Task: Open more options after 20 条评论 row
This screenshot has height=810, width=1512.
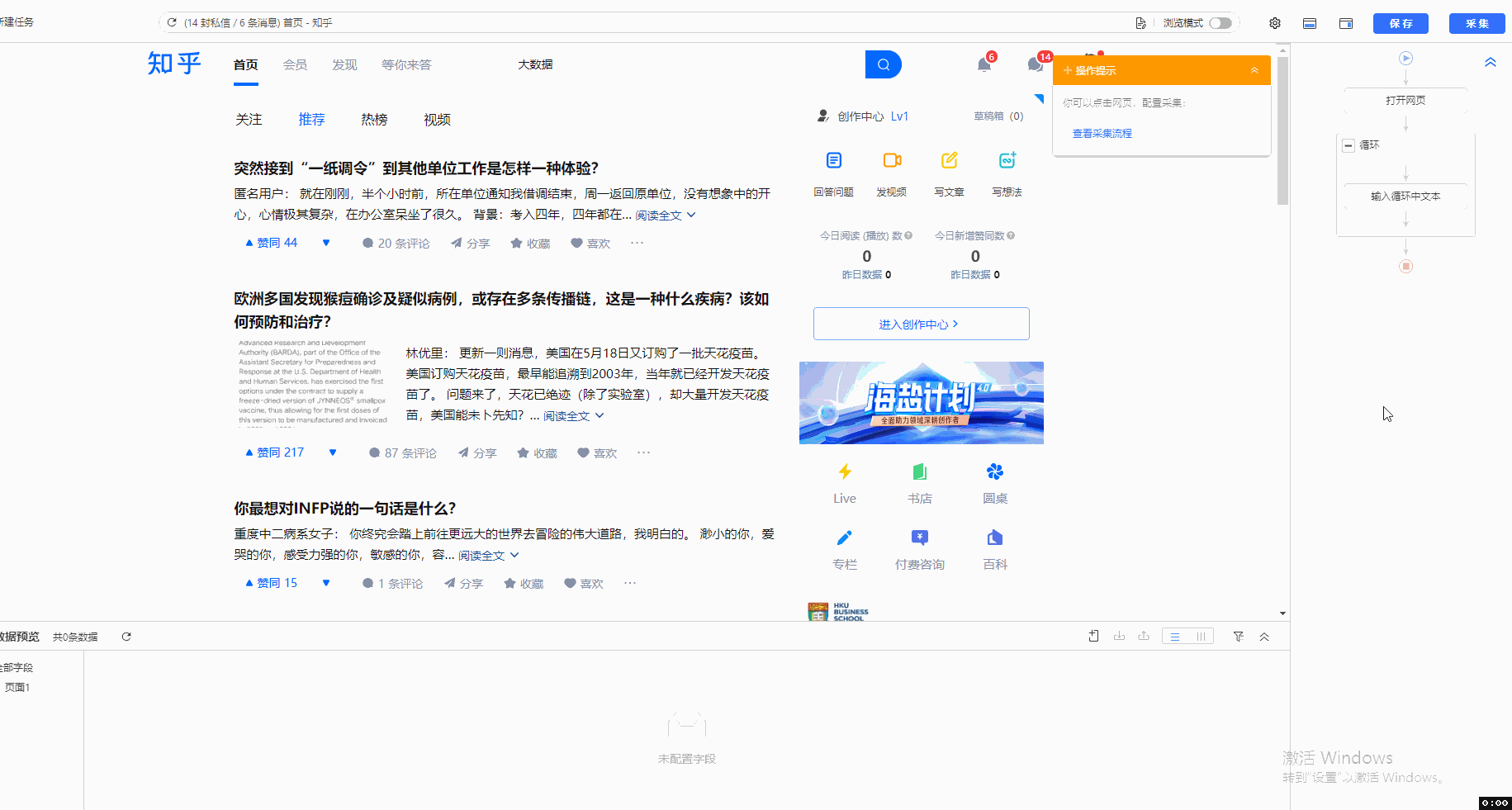Action: tap(637, 243)
